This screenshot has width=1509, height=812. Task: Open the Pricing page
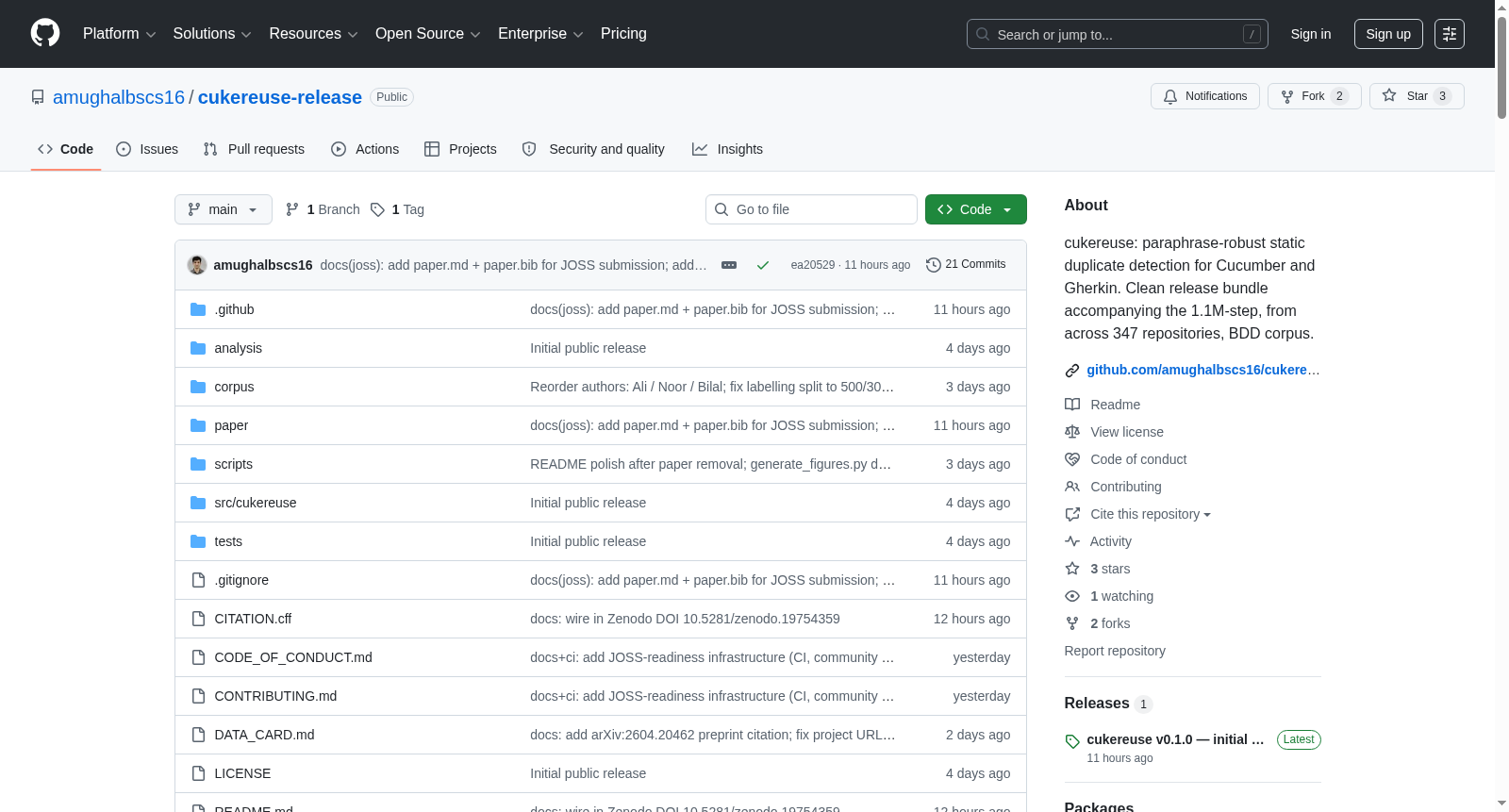coord(623,34)
